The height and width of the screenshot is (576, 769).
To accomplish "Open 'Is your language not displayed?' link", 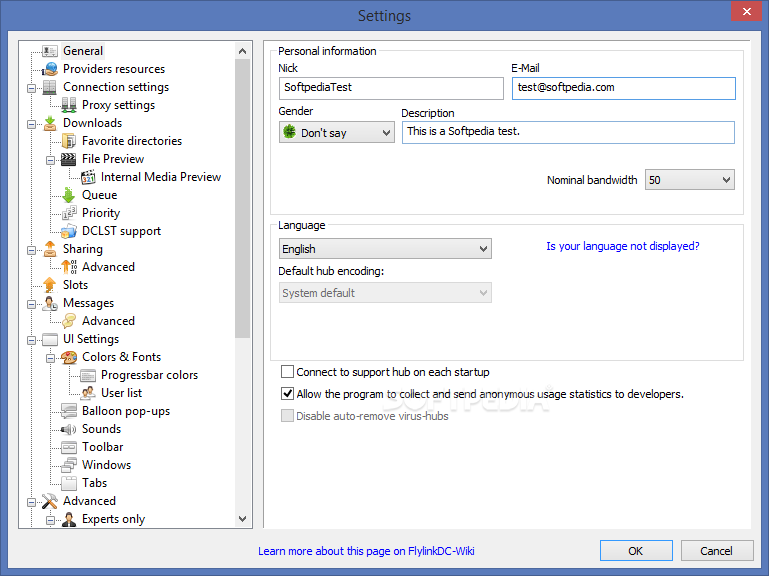I will point(623,246).
